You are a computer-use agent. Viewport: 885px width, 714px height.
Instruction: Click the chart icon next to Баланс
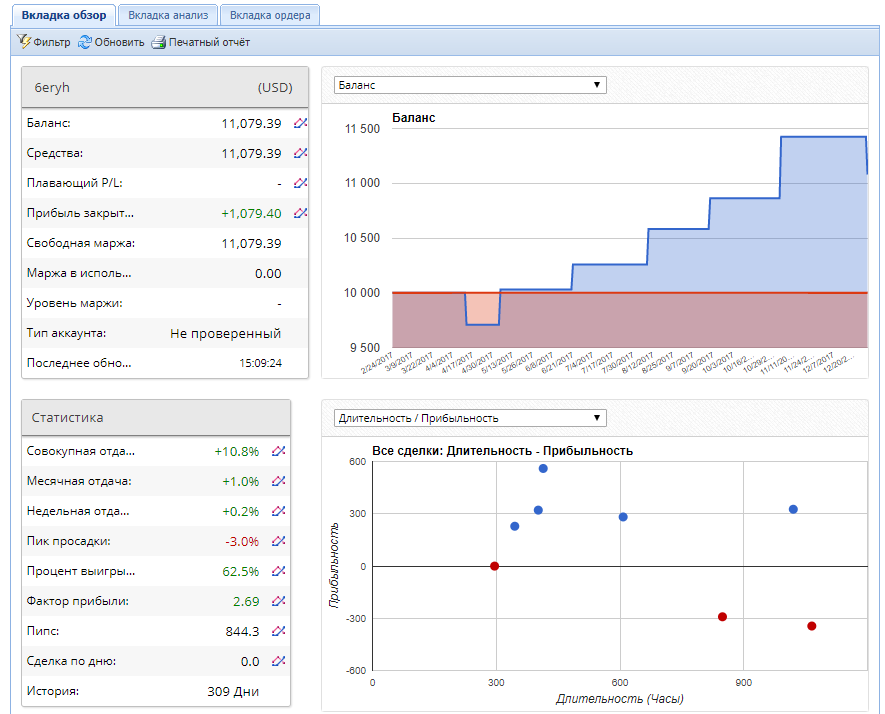[x=300, y=123]
